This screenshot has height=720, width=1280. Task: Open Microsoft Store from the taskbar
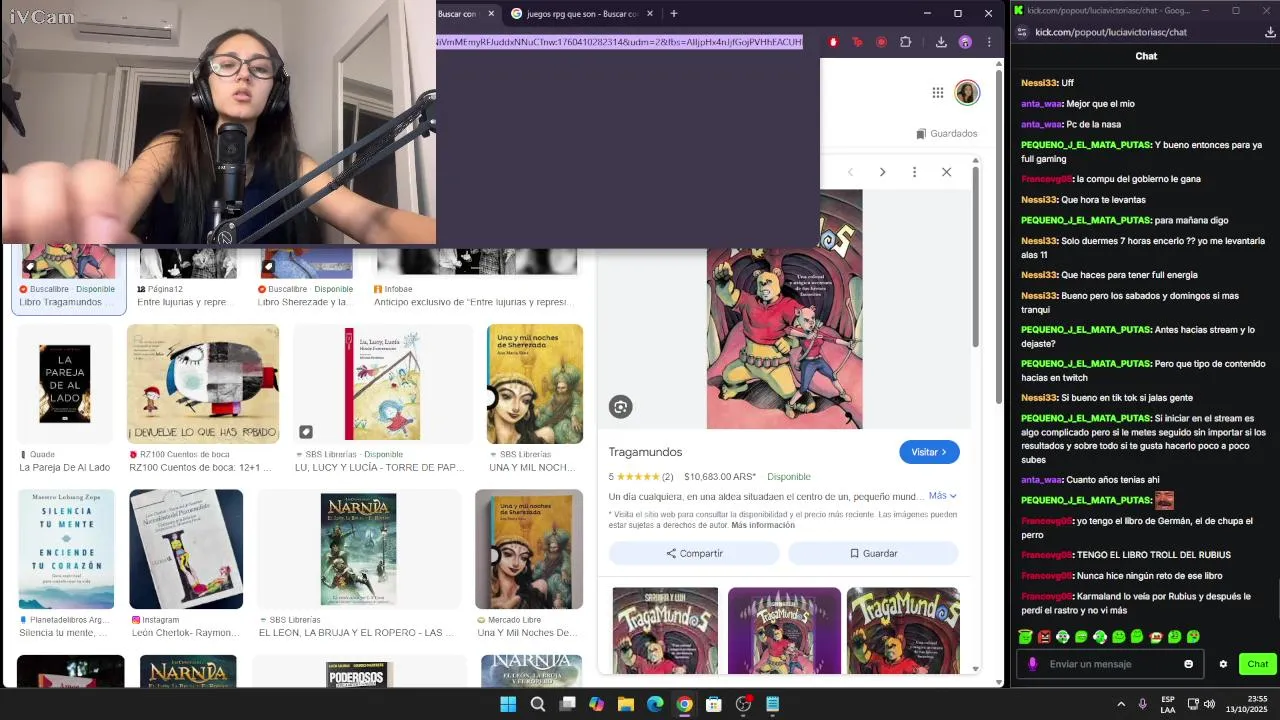[714, 704]
